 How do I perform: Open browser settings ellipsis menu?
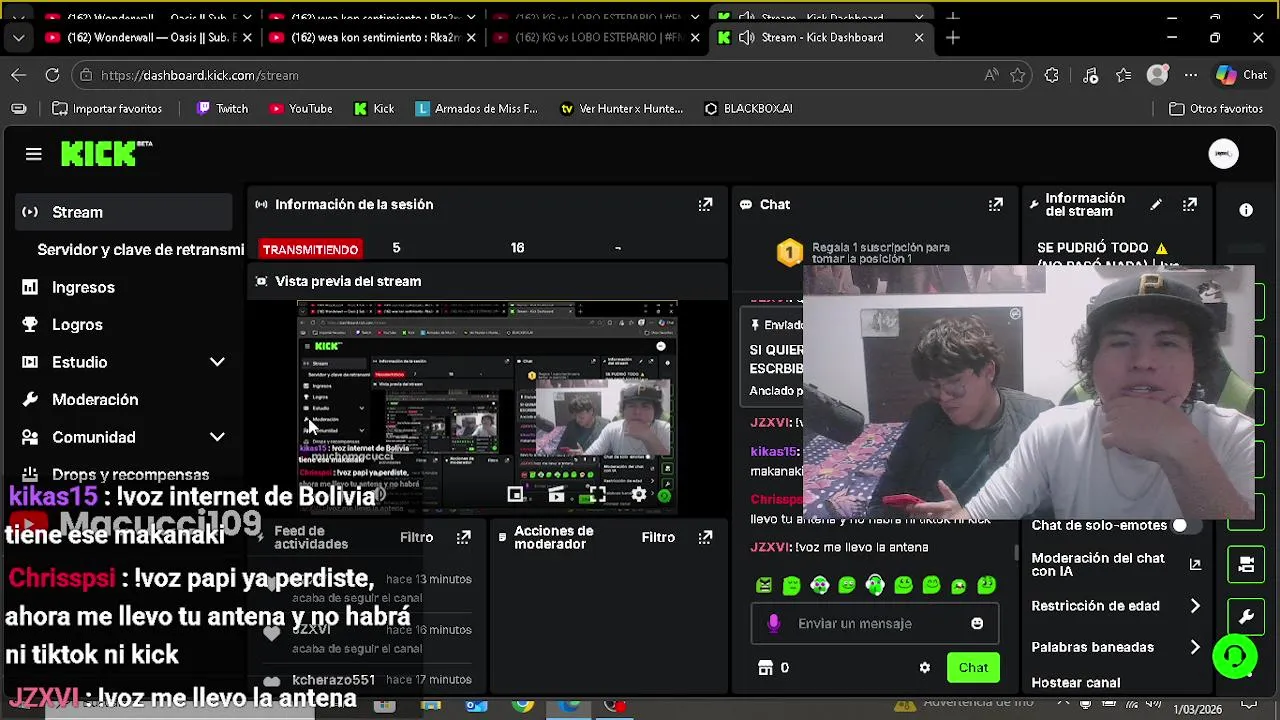point(1190,75)
